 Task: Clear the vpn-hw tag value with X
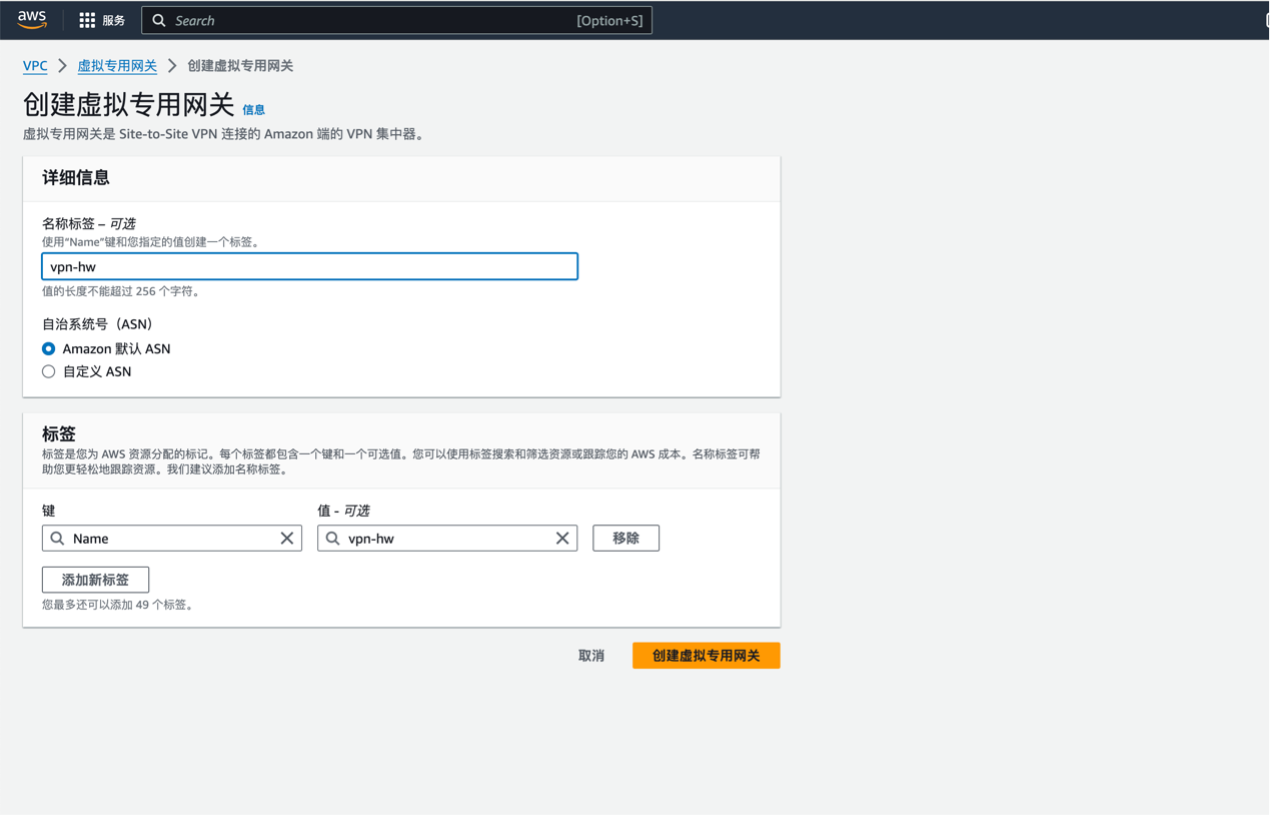click(x=562, y=538)
